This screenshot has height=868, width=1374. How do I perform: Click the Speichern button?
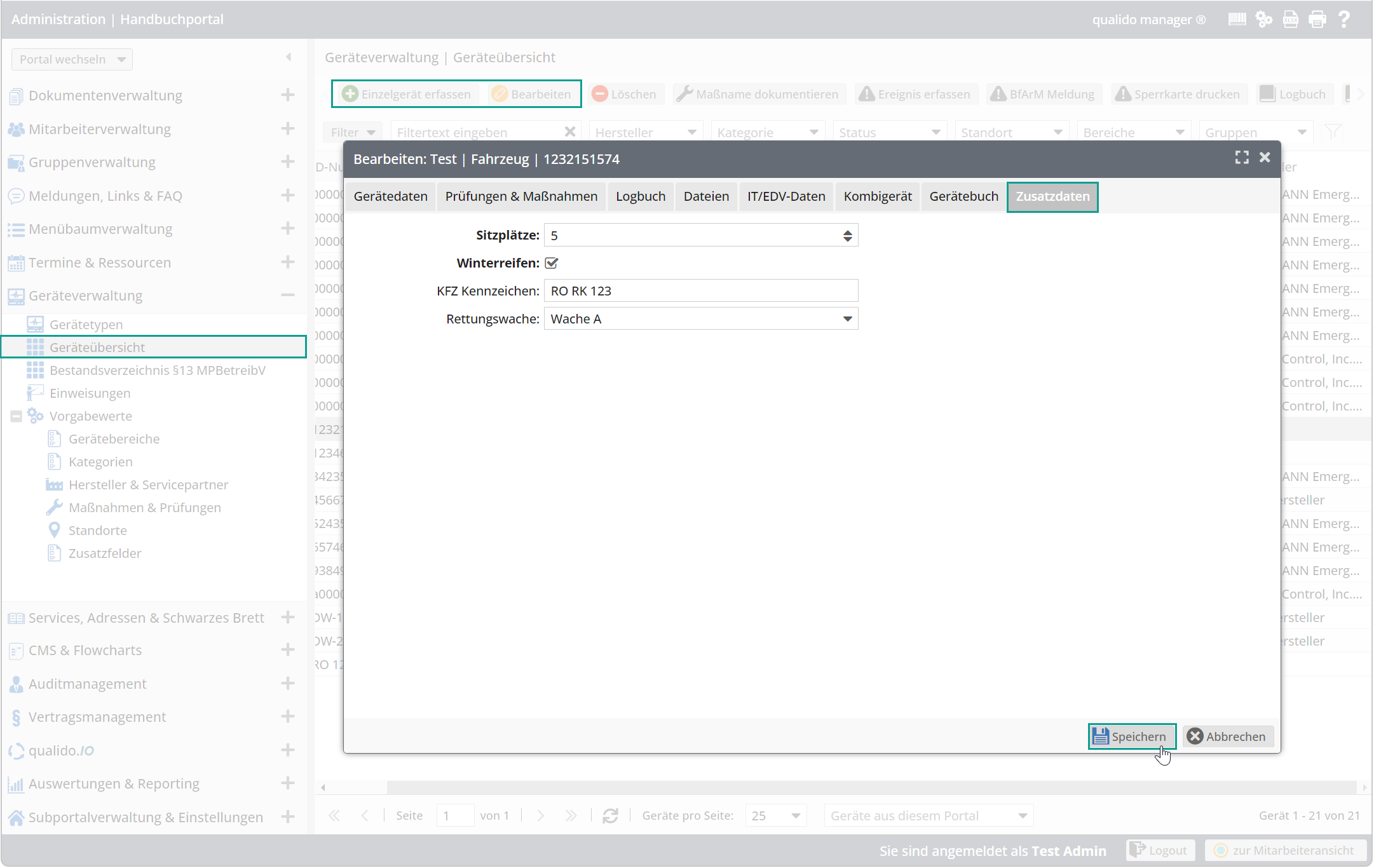[1131, 736]
